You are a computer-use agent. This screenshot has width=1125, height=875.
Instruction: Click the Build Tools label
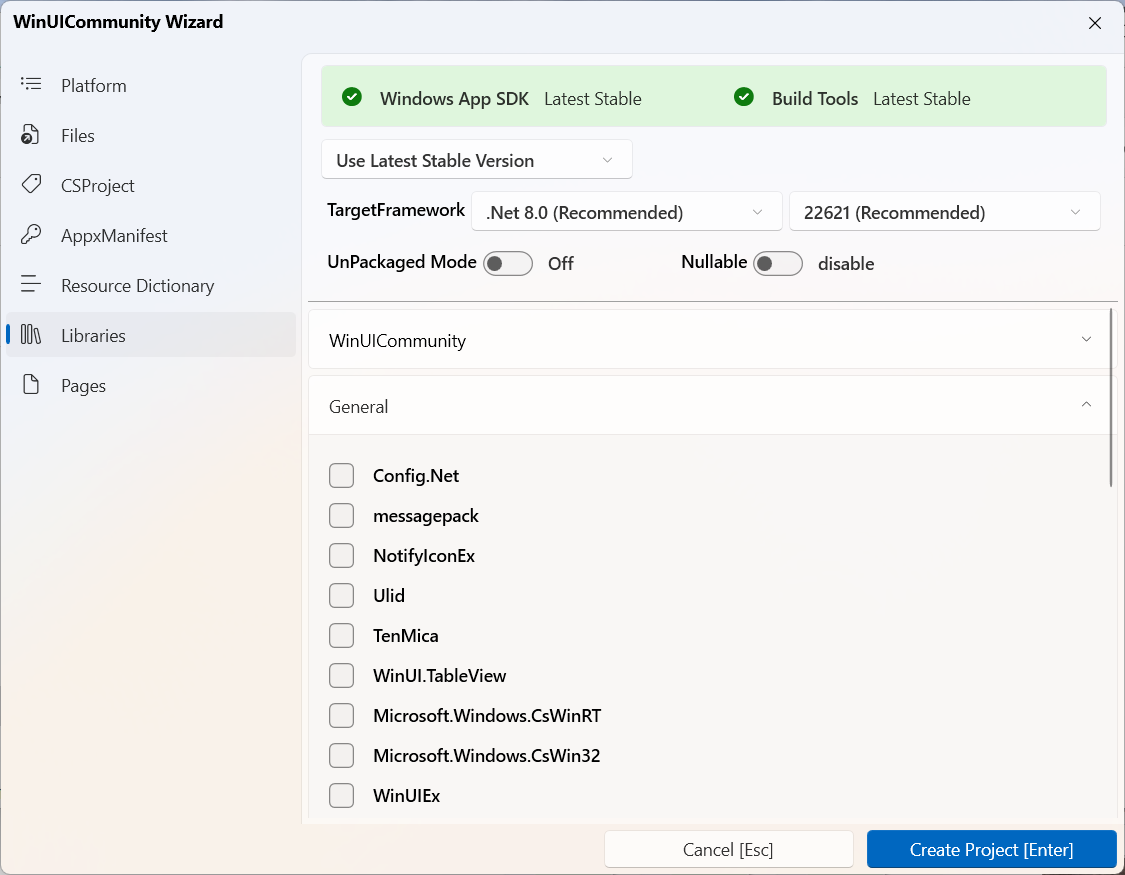815,98
